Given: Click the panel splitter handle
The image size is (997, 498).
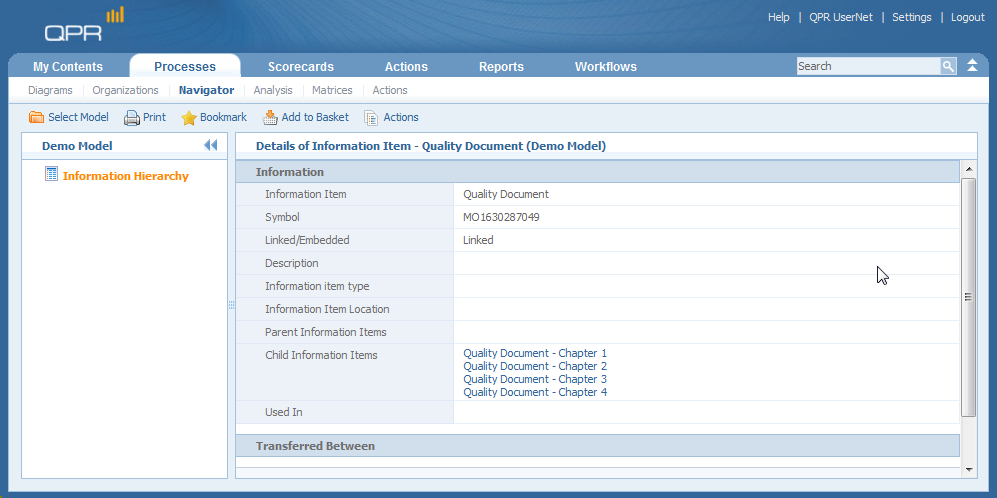Looking at the screenshot, I should pyautogui.click(x=231, y=305).
